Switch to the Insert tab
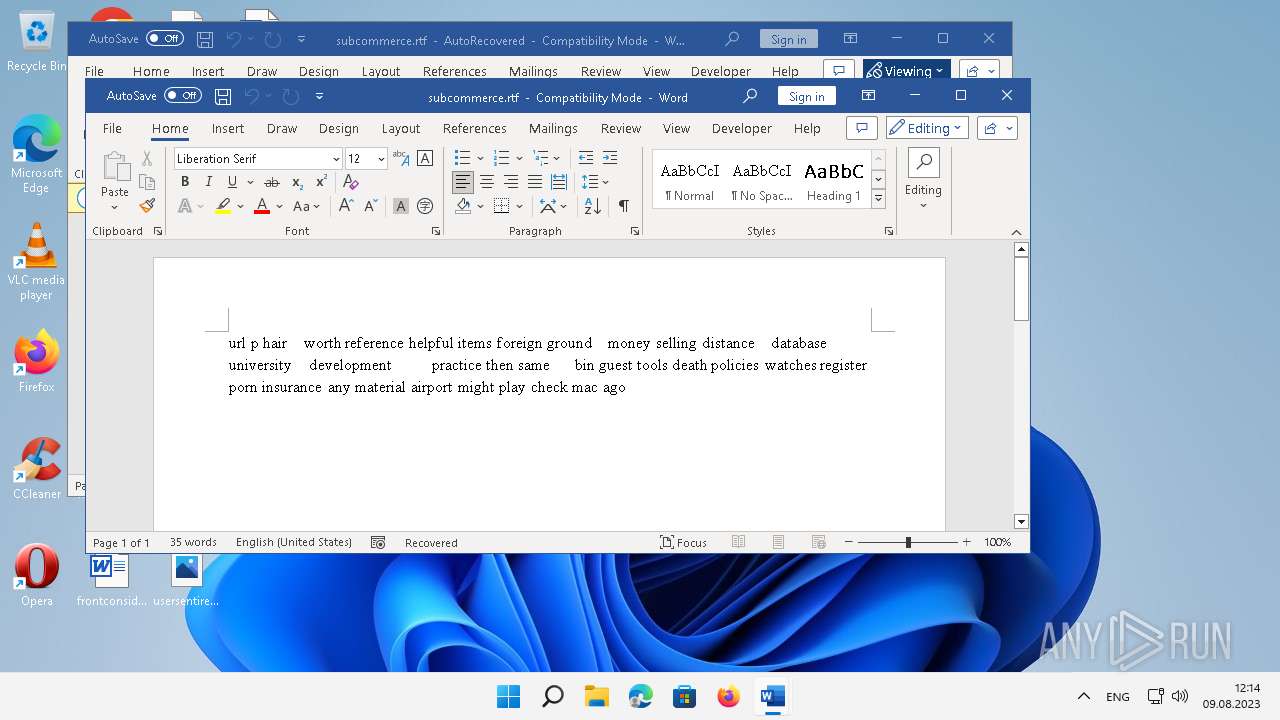This screenshot has height=720, width=1280. coord(228,128)
